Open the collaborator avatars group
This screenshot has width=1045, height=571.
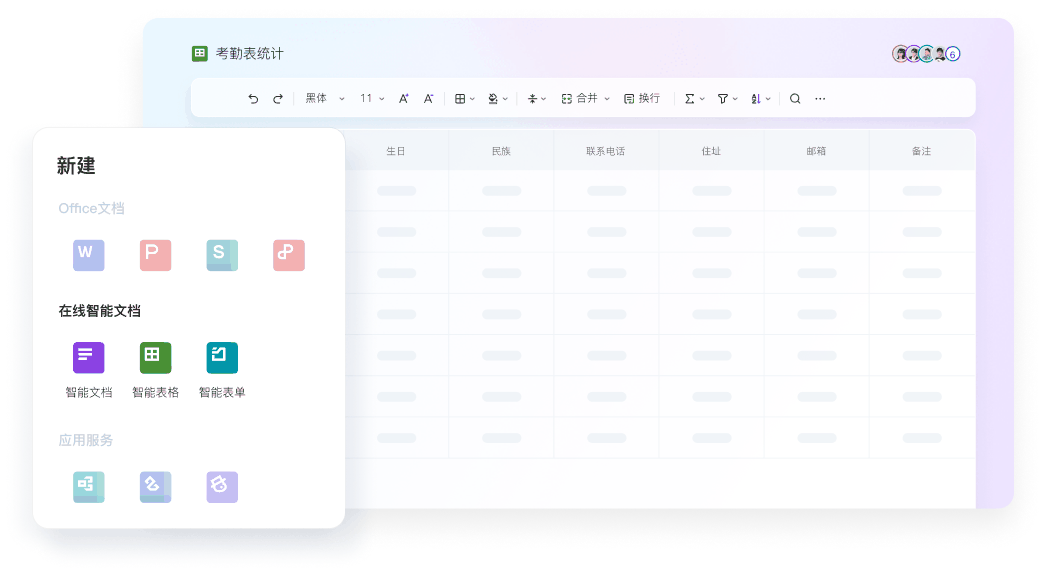pyautogui.click(x=926, y=54)
